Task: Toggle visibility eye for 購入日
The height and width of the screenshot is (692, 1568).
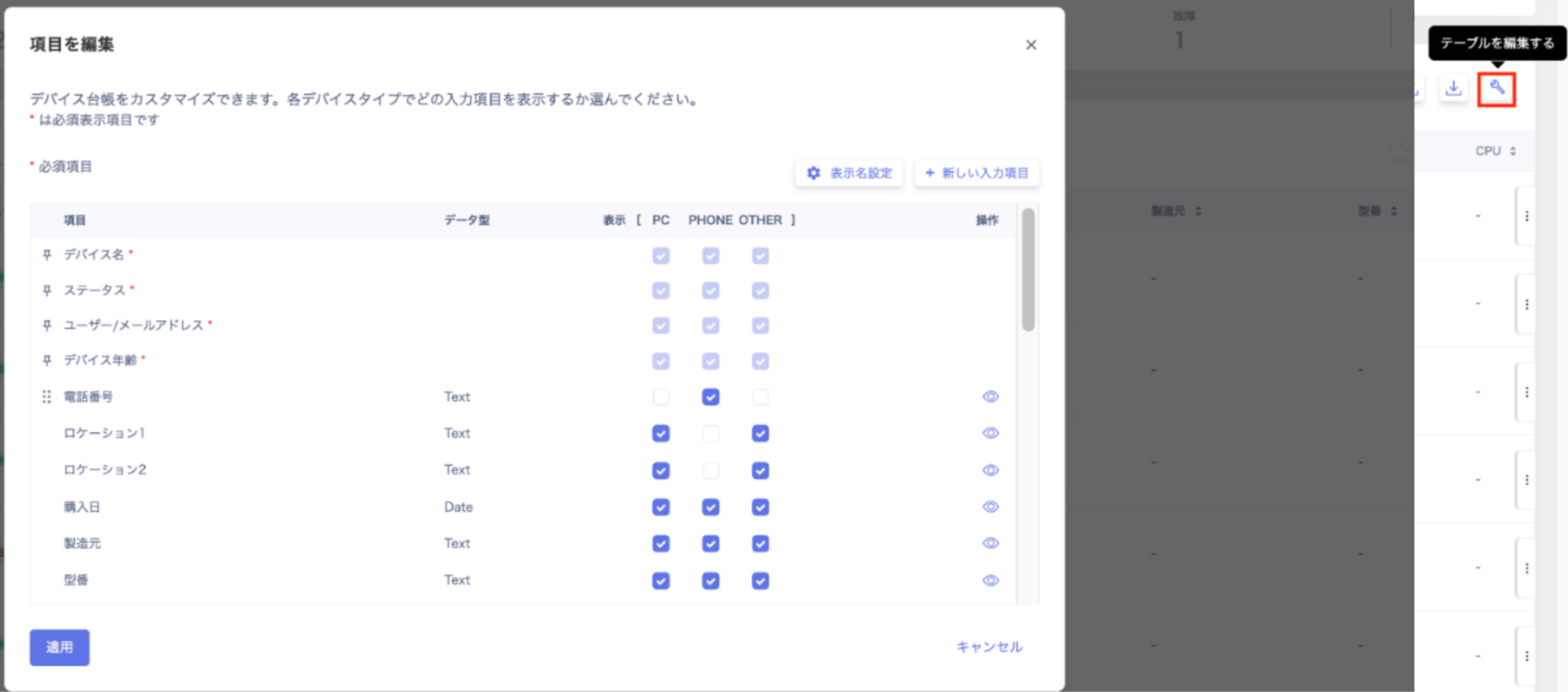Action: (x=991, y=506)
